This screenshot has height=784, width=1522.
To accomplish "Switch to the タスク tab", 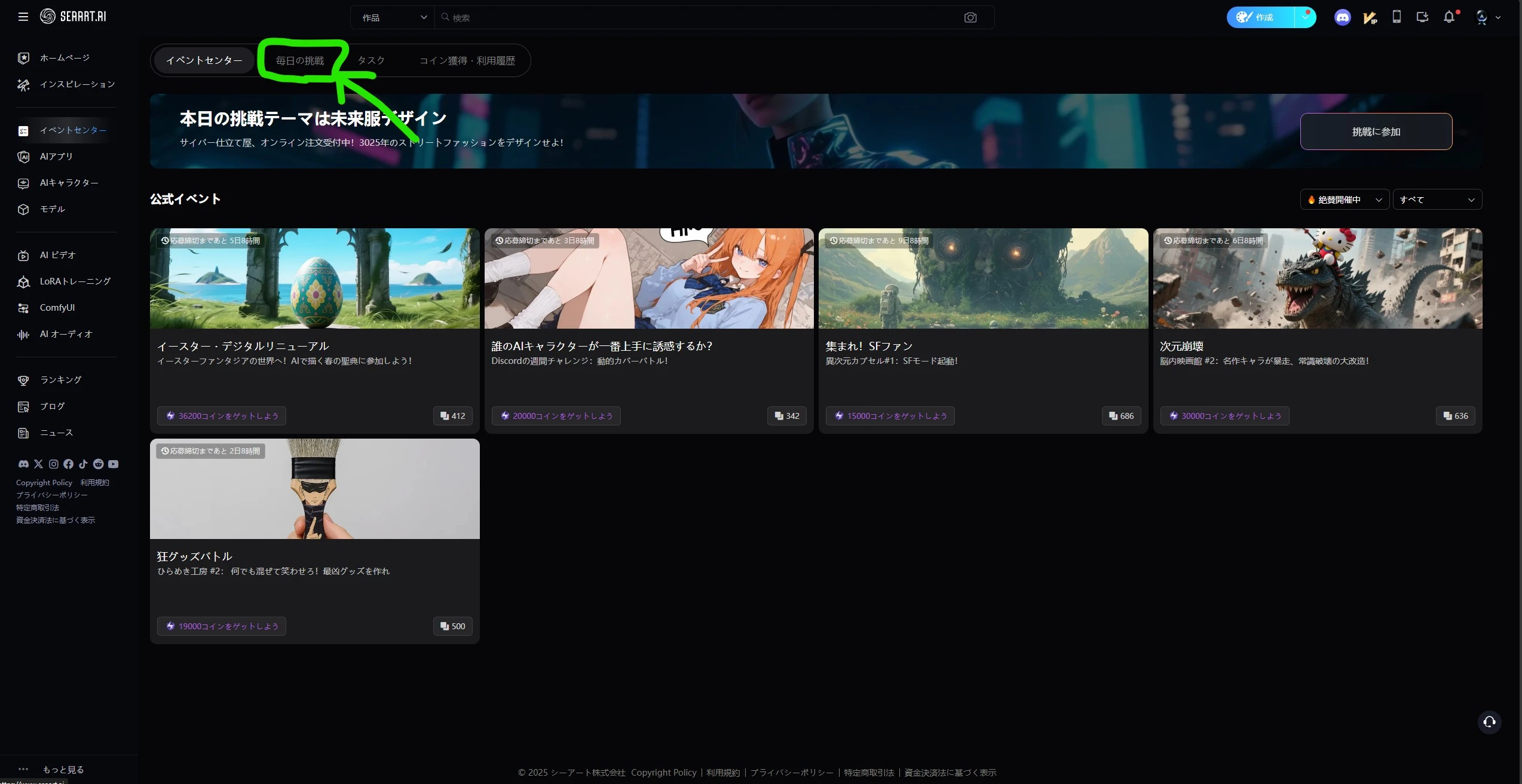I will [x=371, y=60].
